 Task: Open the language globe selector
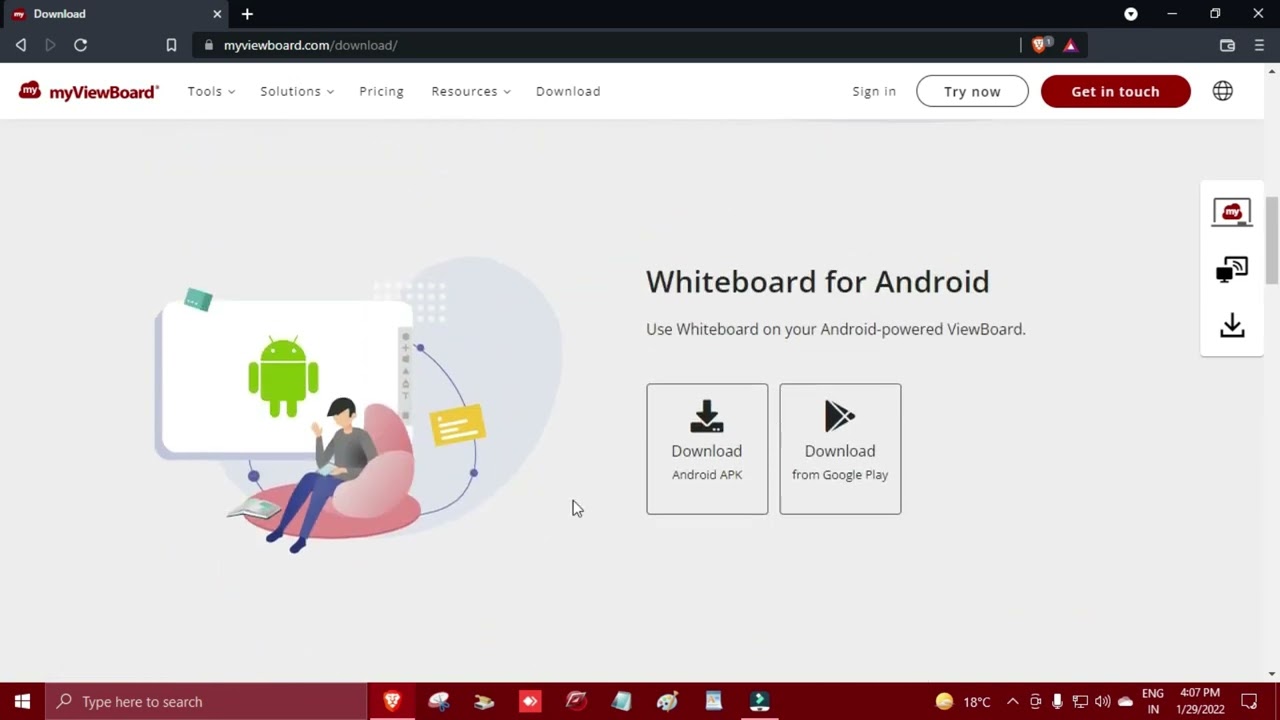pyautogui.click(x=1222, y=91)
